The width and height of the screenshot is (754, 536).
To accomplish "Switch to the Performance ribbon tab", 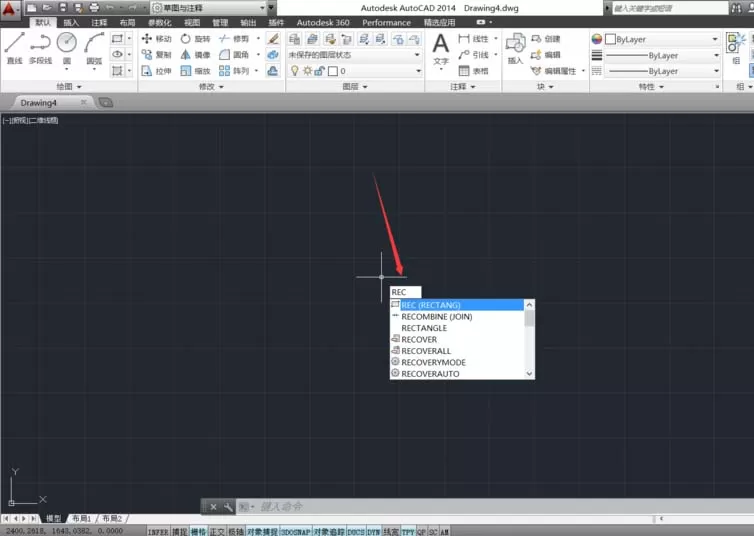I will 386,23.
